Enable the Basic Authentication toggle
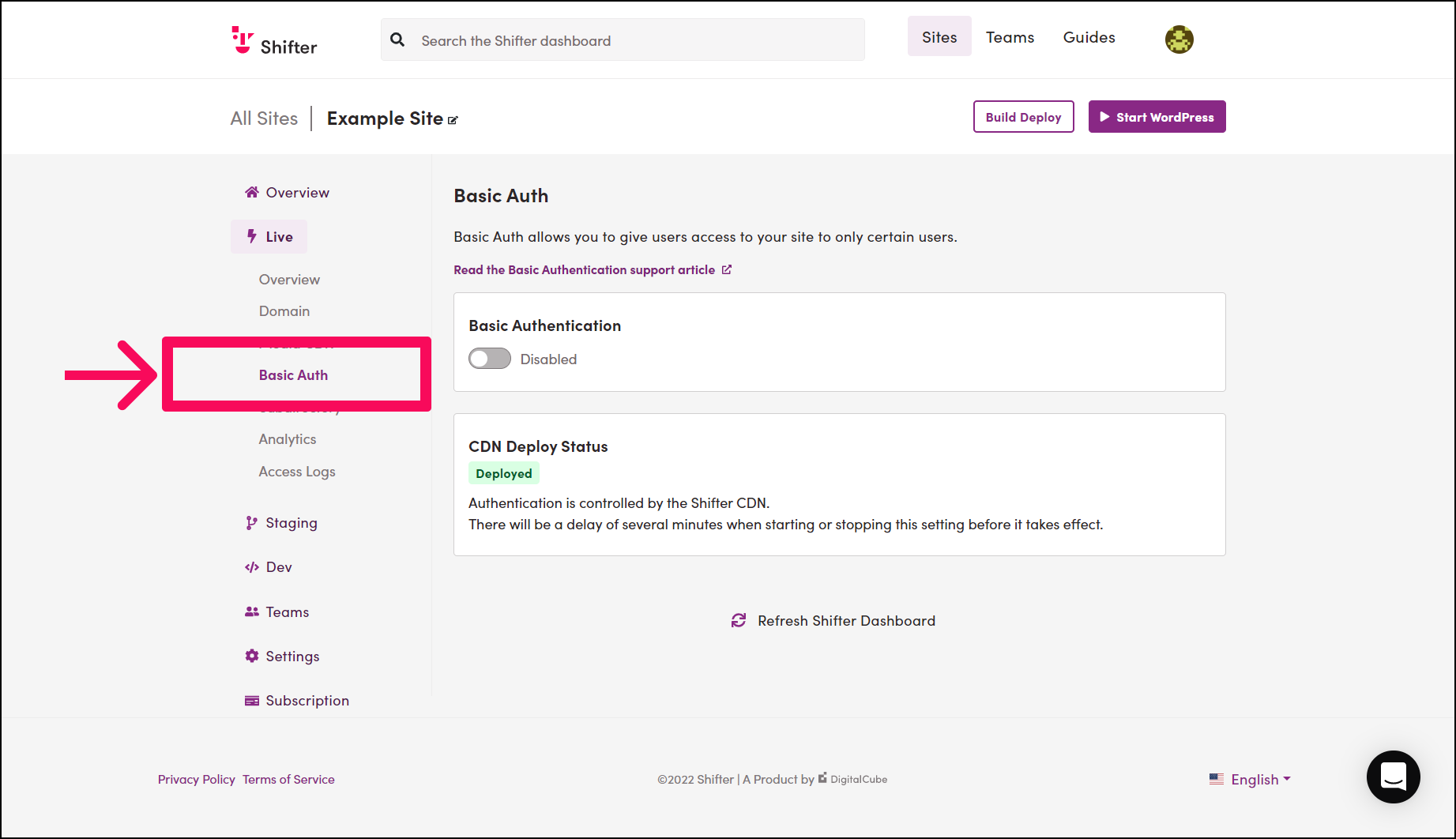The height and width of the screenshot is (839, 1456). pyautogui.click(x=490, y=359)
